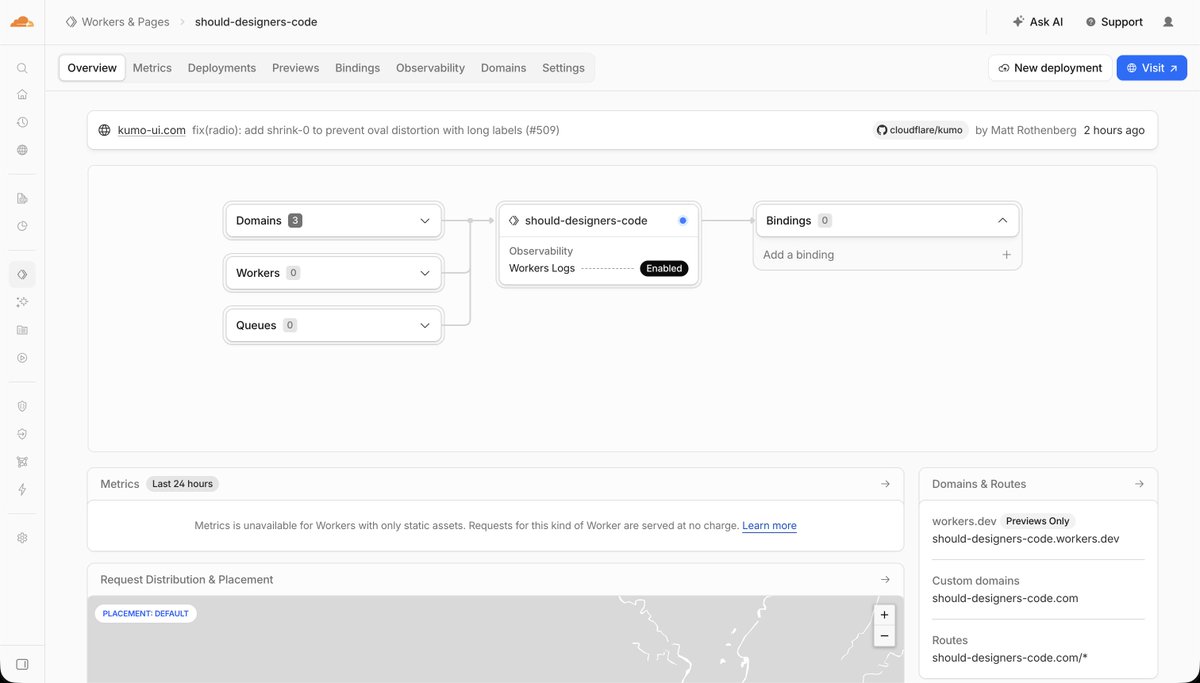Open the Observability tab
The image size is (1200, 683).
click(430, 68)
